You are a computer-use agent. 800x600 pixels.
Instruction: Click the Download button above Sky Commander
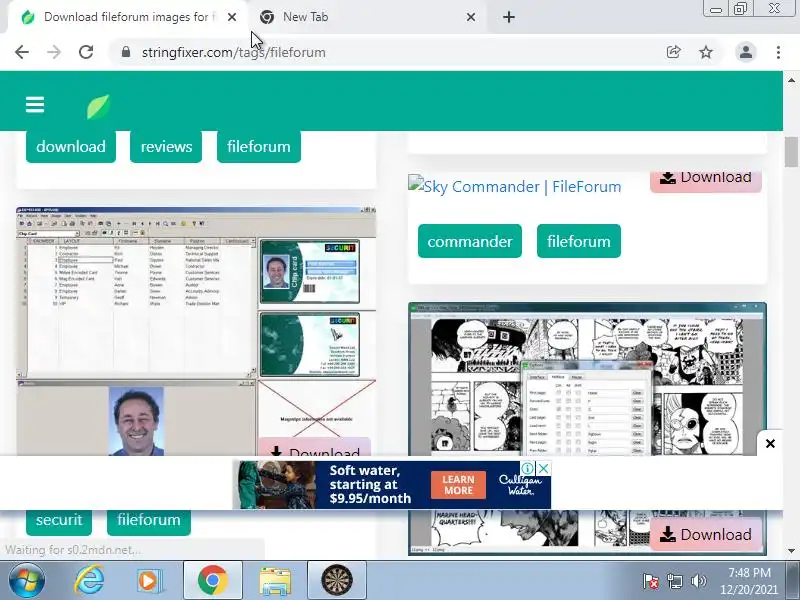(x=706, y=180)
